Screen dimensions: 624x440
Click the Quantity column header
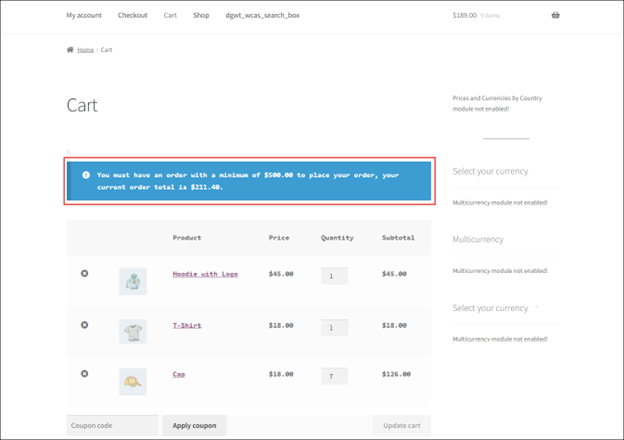point(337,238)
